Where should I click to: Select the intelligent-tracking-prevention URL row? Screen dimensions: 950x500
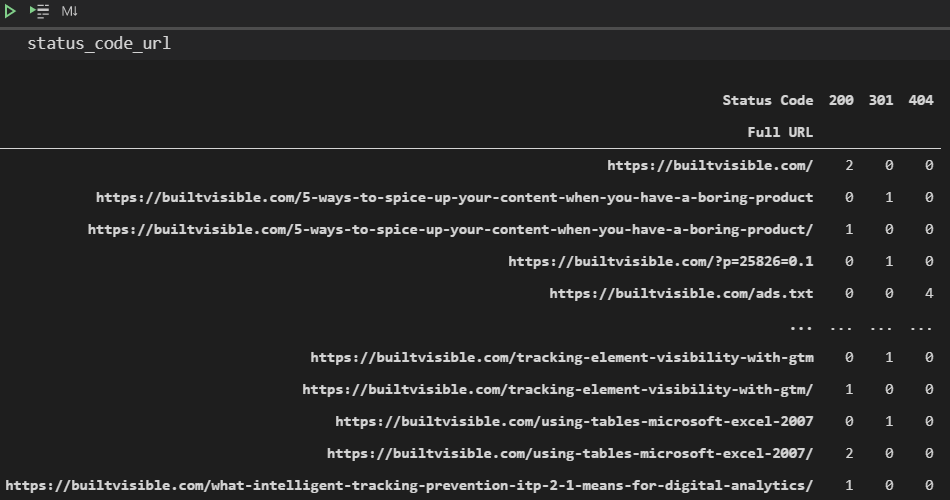(409, 486)
